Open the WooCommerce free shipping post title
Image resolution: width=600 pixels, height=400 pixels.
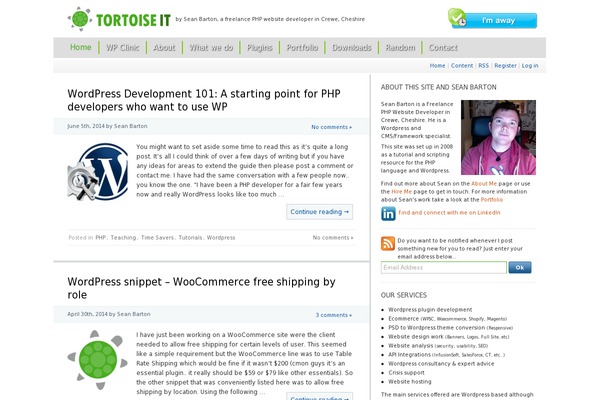[201, 288]
